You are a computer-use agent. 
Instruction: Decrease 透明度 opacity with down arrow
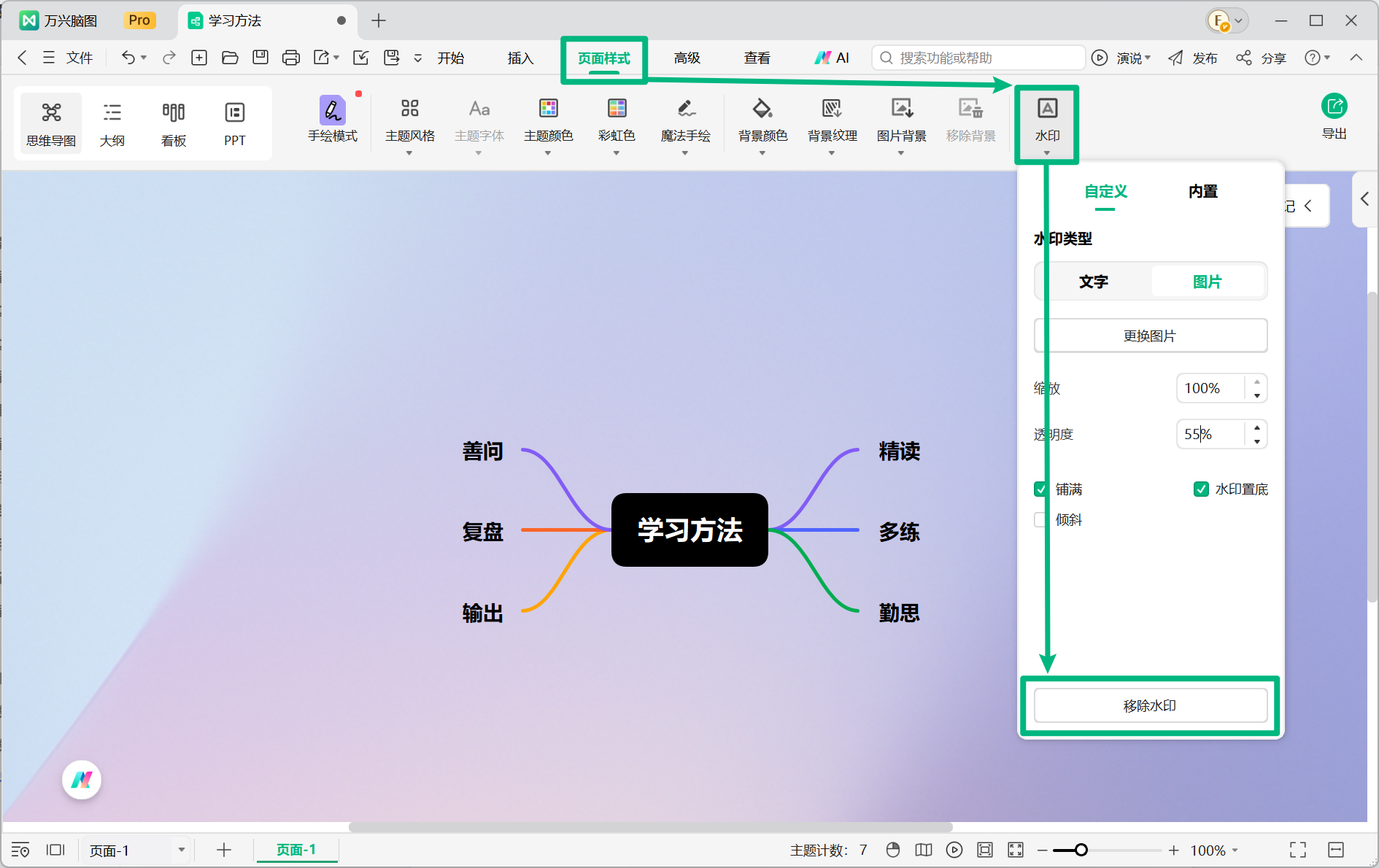1257,441
